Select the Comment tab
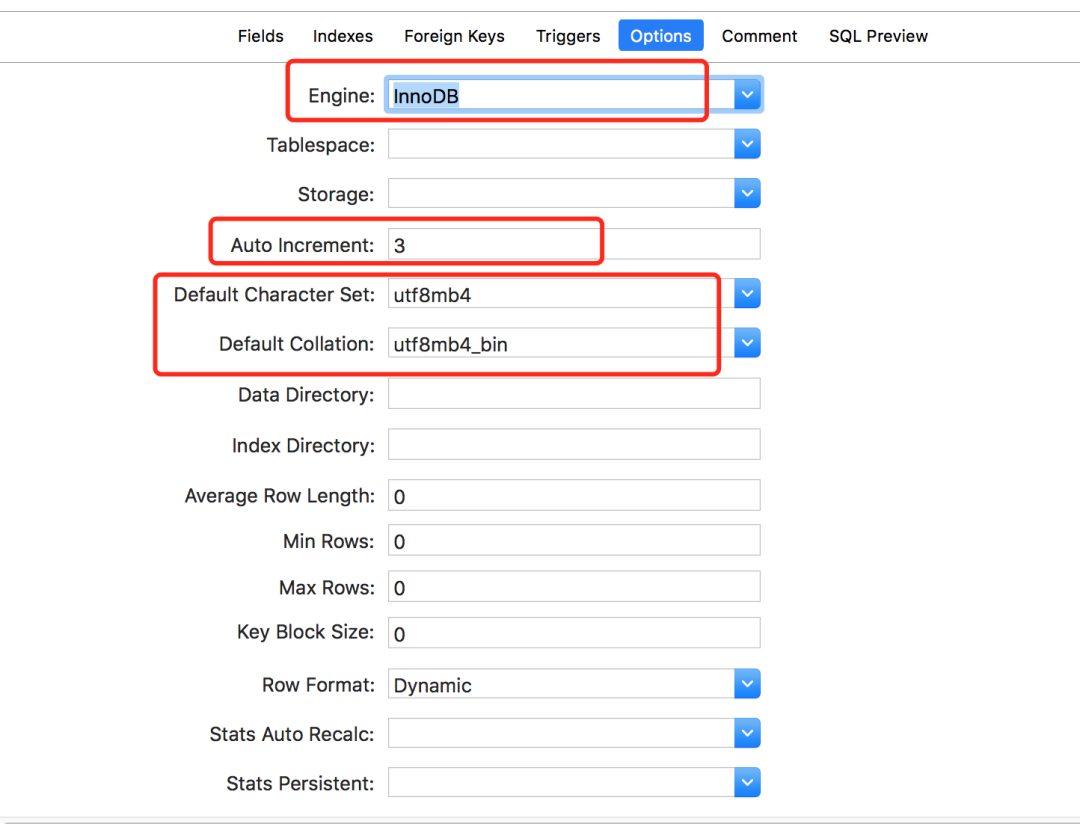The image size is (1080, 824). click(x=759, y=36)
